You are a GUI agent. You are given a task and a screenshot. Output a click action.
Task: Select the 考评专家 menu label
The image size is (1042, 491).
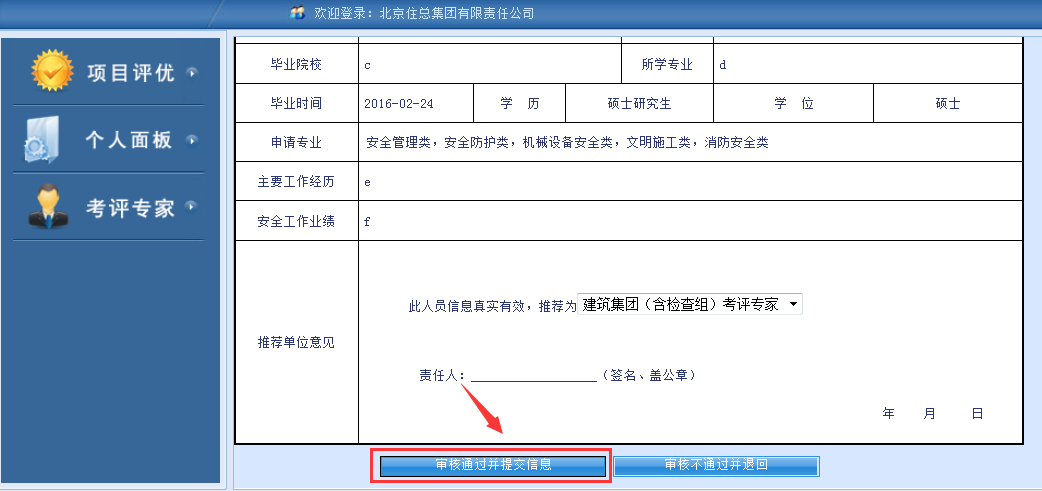[x=130, y=208]
